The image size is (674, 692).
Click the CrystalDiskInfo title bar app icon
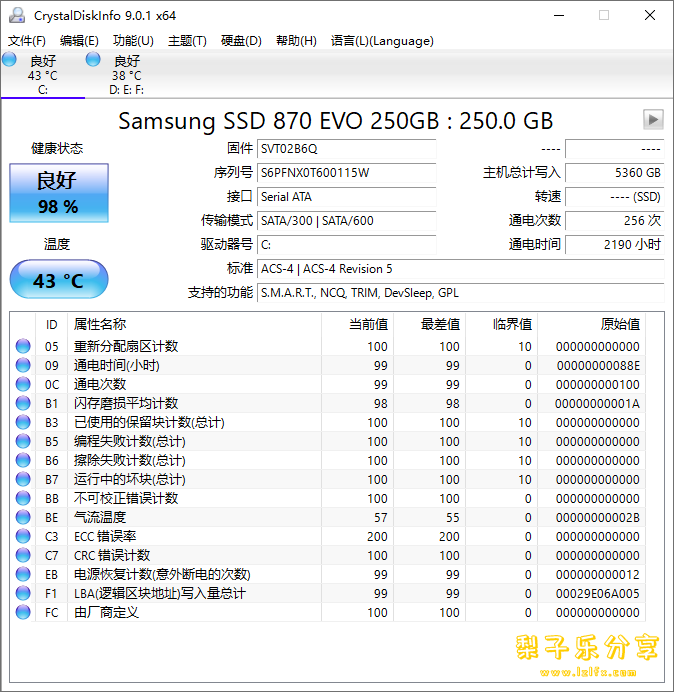[x=17, y=15]
